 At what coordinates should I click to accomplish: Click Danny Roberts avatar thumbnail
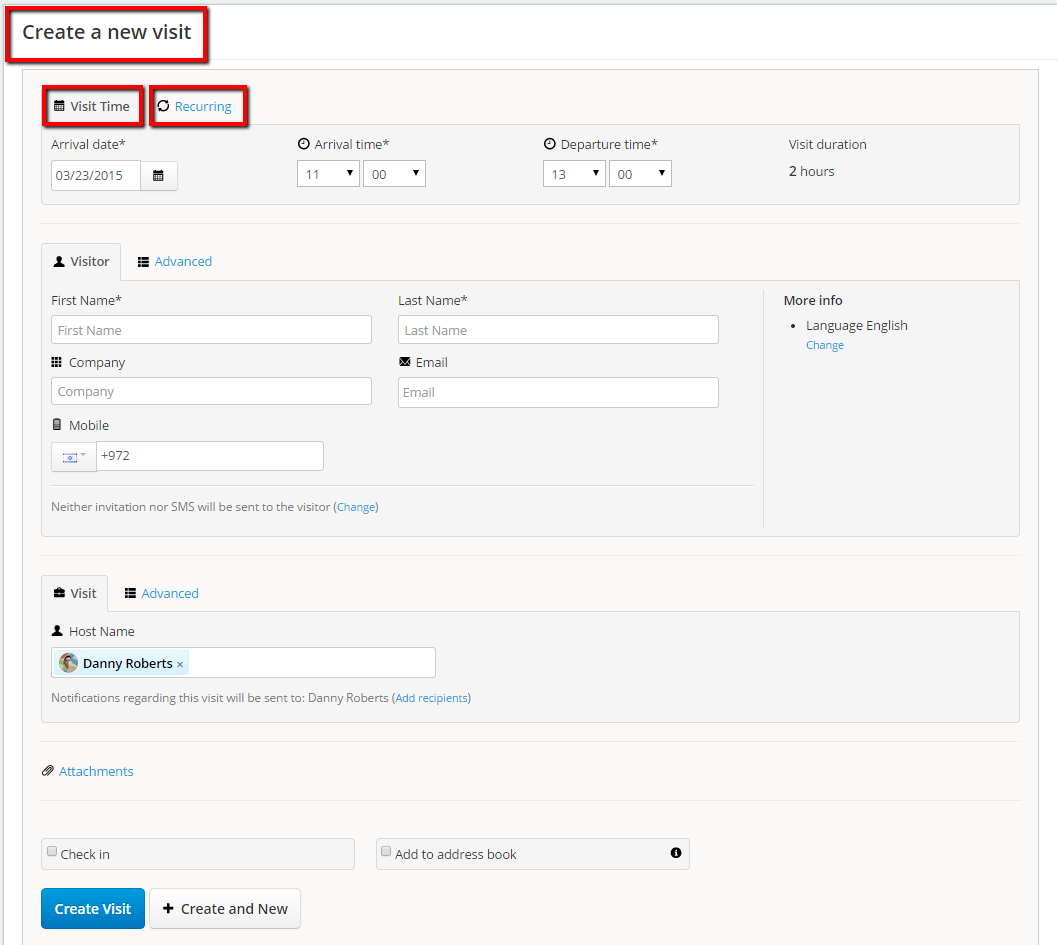tap(69, 663)
